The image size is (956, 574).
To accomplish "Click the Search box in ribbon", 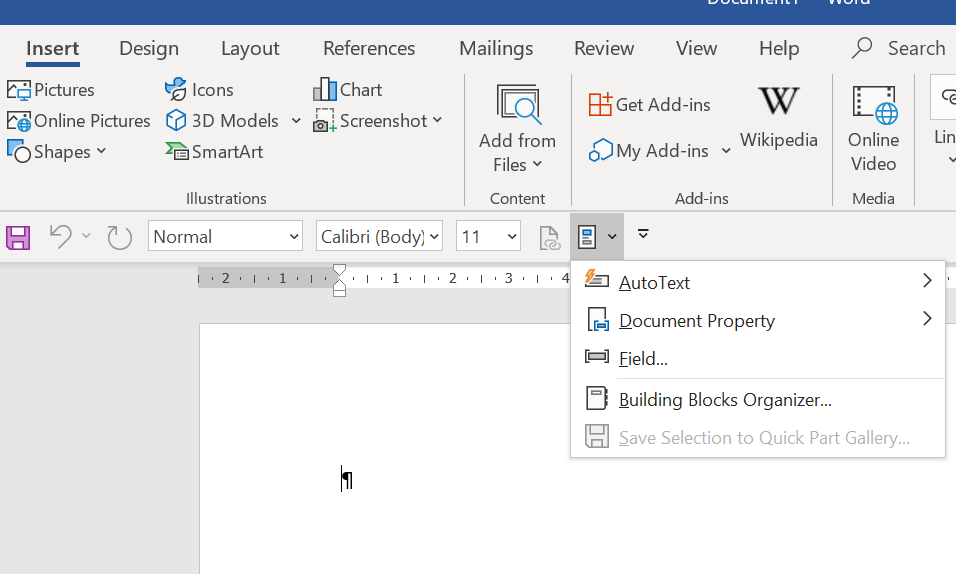I will tap(898, 48).
